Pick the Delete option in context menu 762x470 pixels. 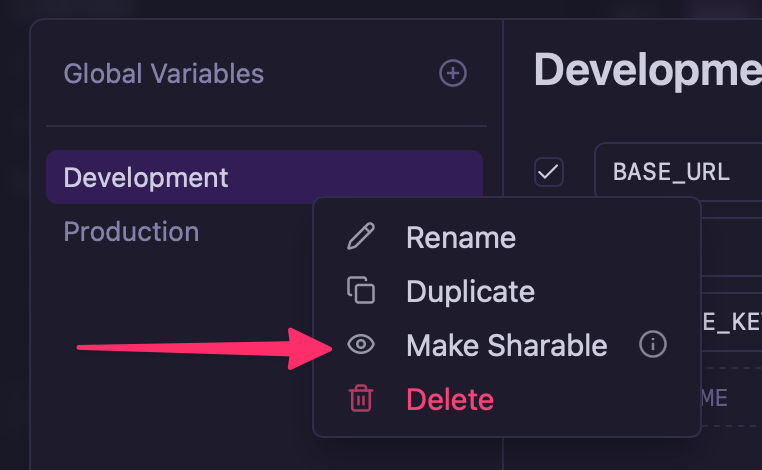point(450,399)
